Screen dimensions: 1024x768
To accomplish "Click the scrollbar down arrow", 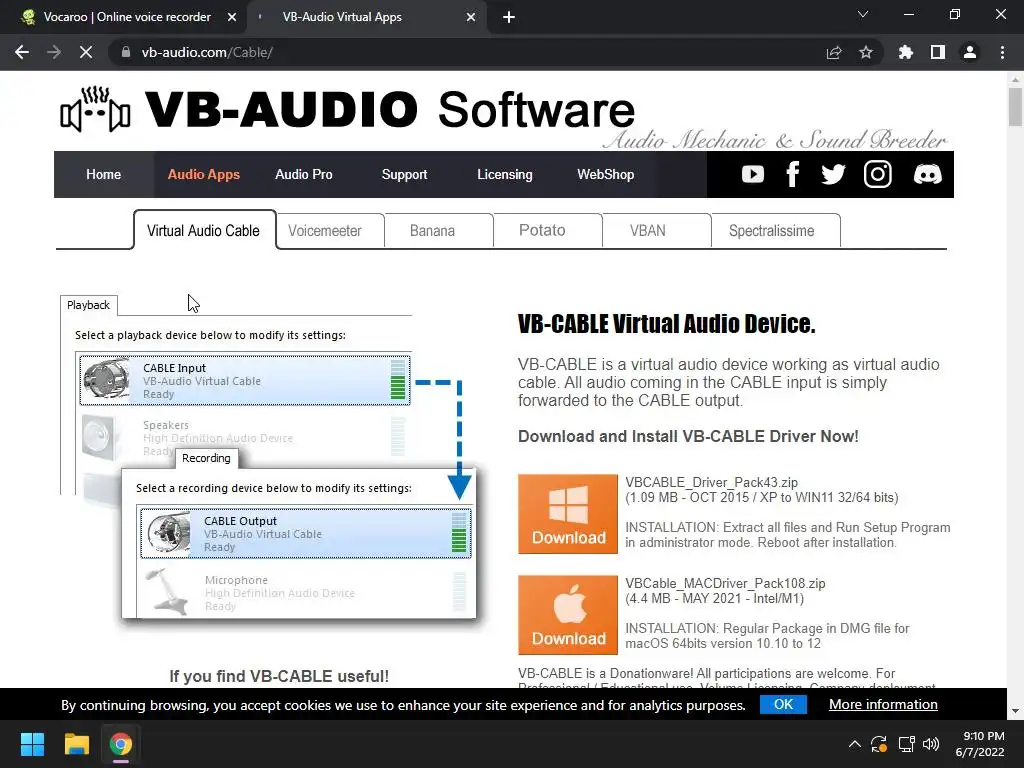I will (1015, 711).
